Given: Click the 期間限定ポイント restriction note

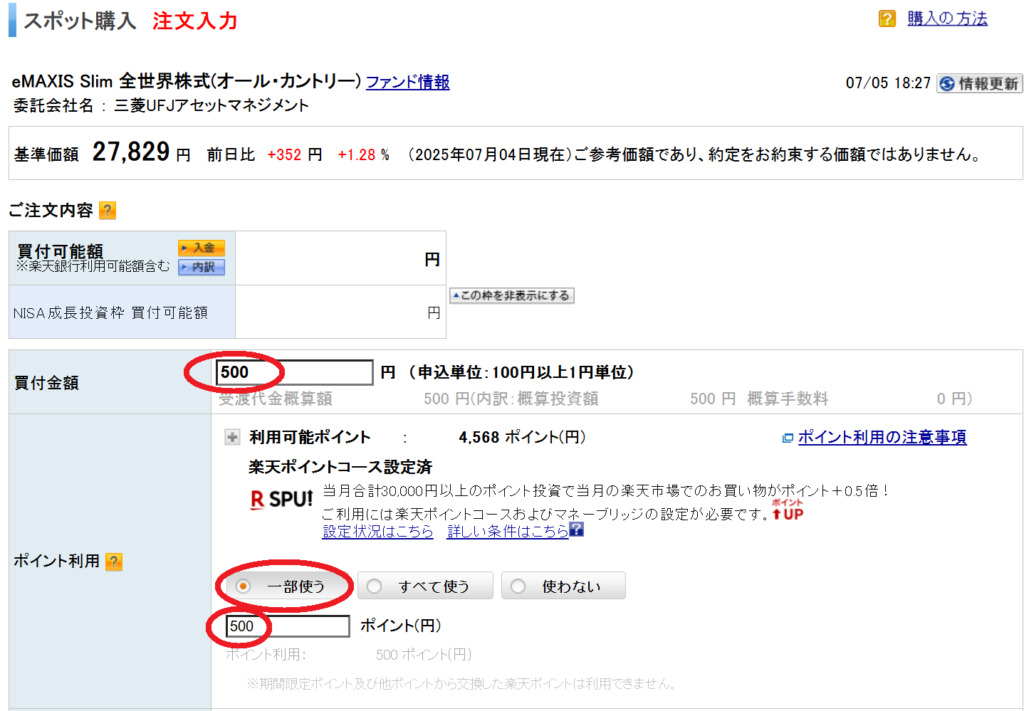Looking at the screenshot, I should 461,684.
